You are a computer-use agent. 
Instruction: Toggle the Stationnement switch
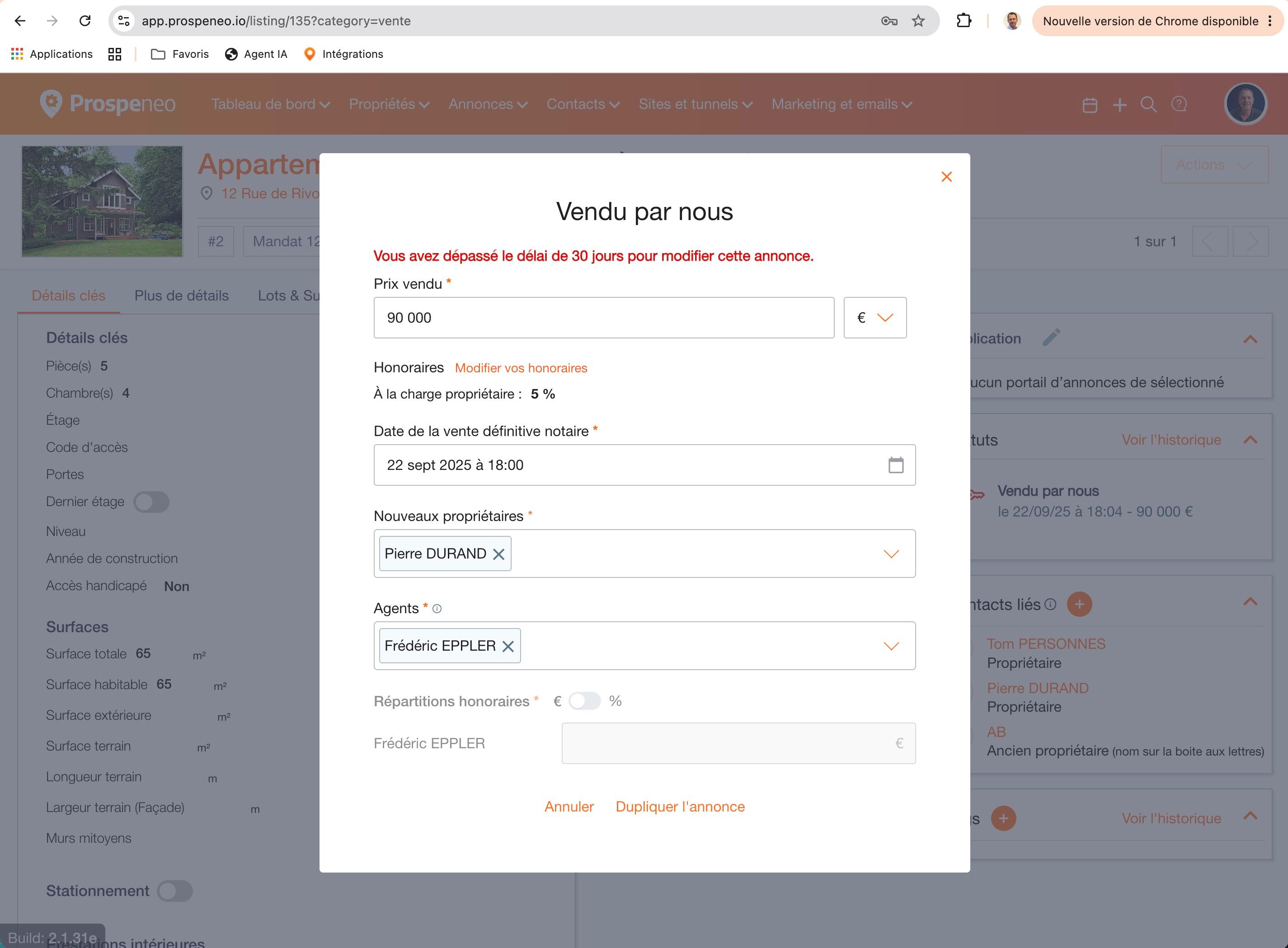[175, 891]
